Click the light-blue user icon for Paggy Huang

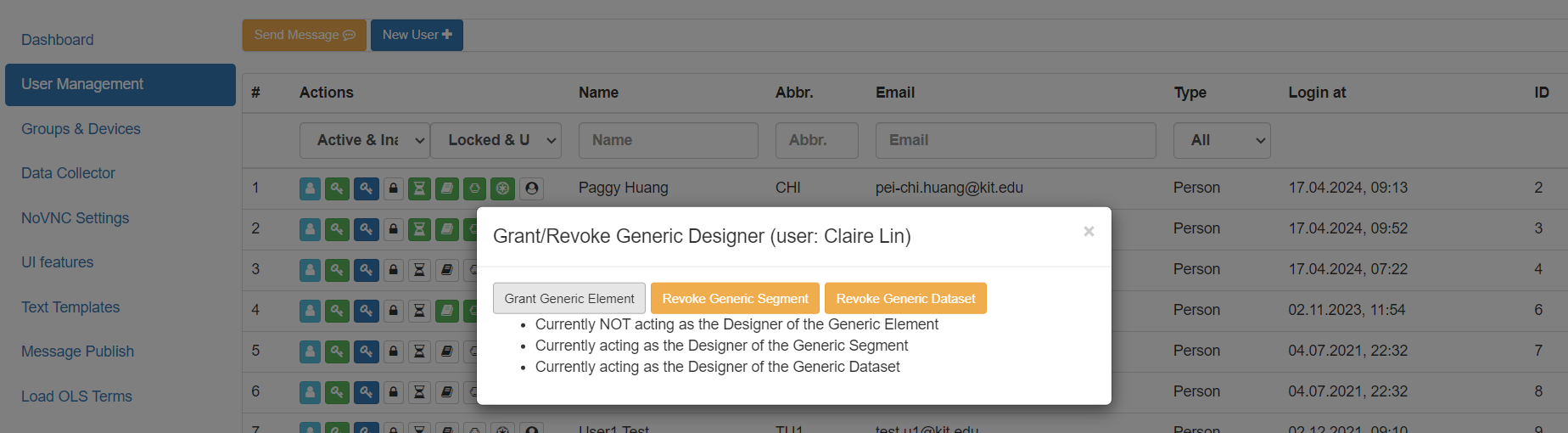coord(310,188)
